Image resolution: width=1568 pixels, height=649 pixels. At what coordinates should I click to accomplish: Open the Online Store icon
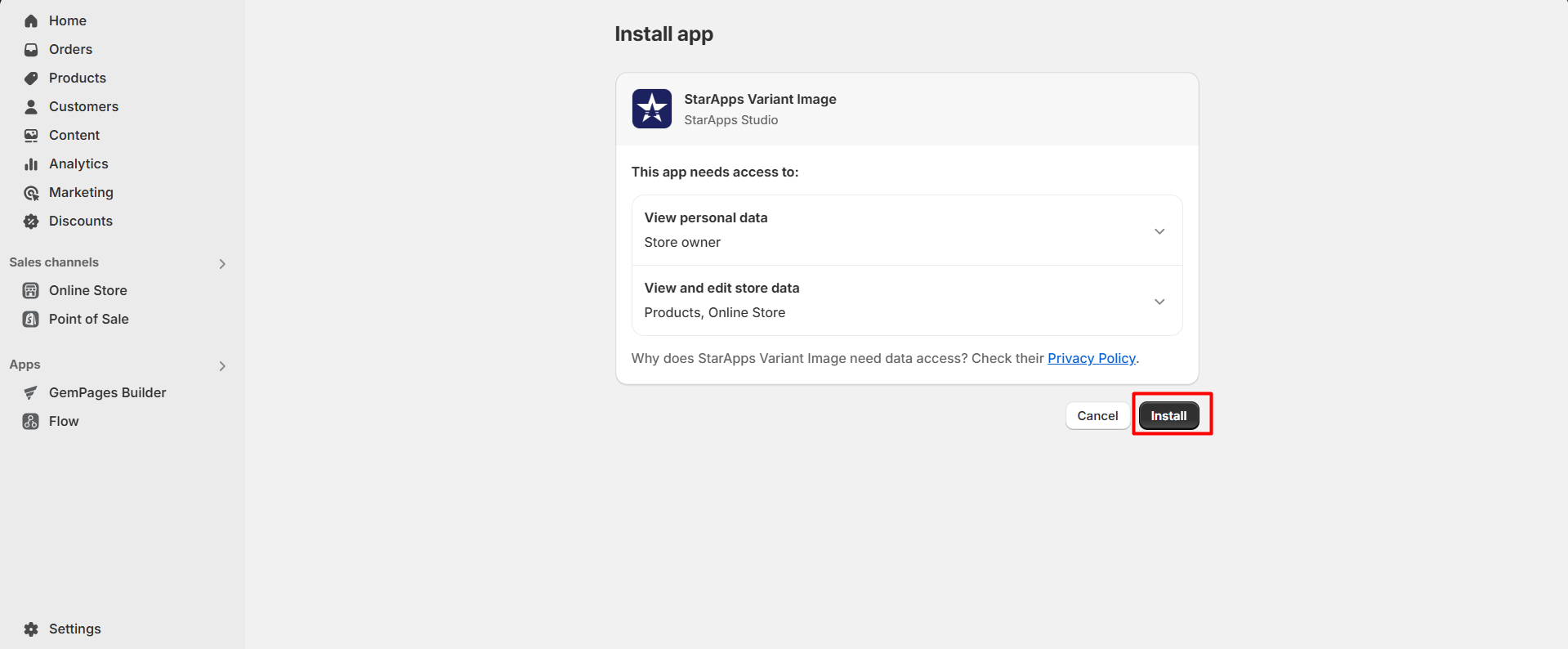30,290
